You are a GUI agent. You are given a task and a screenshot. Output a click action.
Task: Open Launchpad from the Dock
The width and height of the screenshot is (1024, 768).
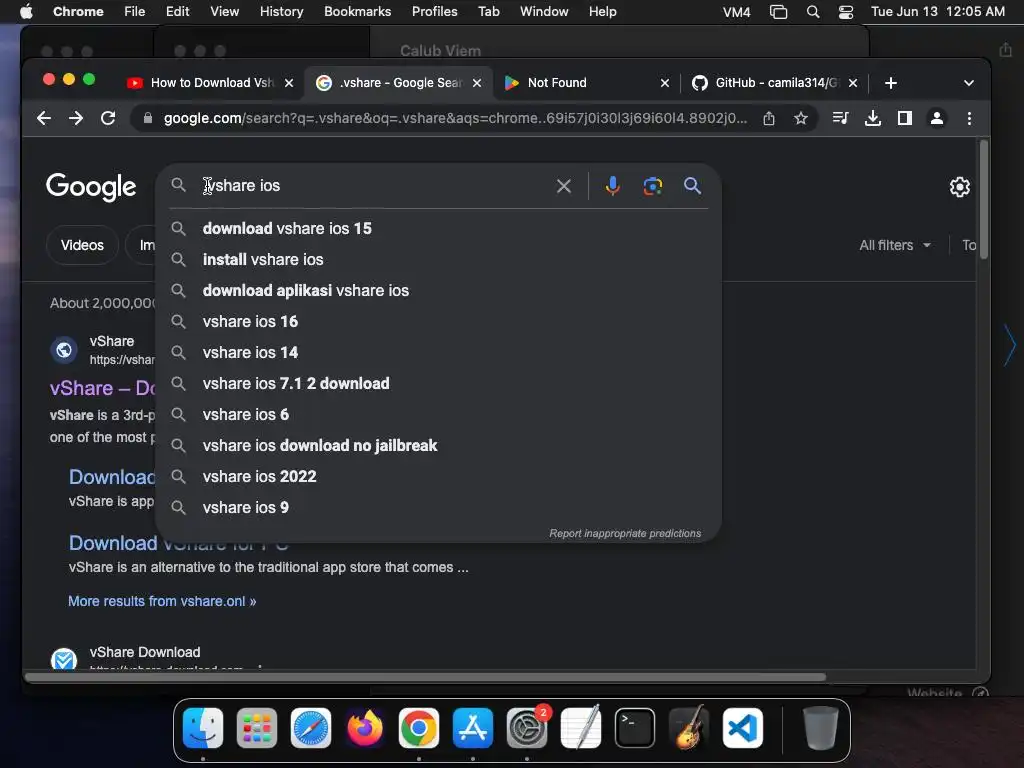coord(257,728)
